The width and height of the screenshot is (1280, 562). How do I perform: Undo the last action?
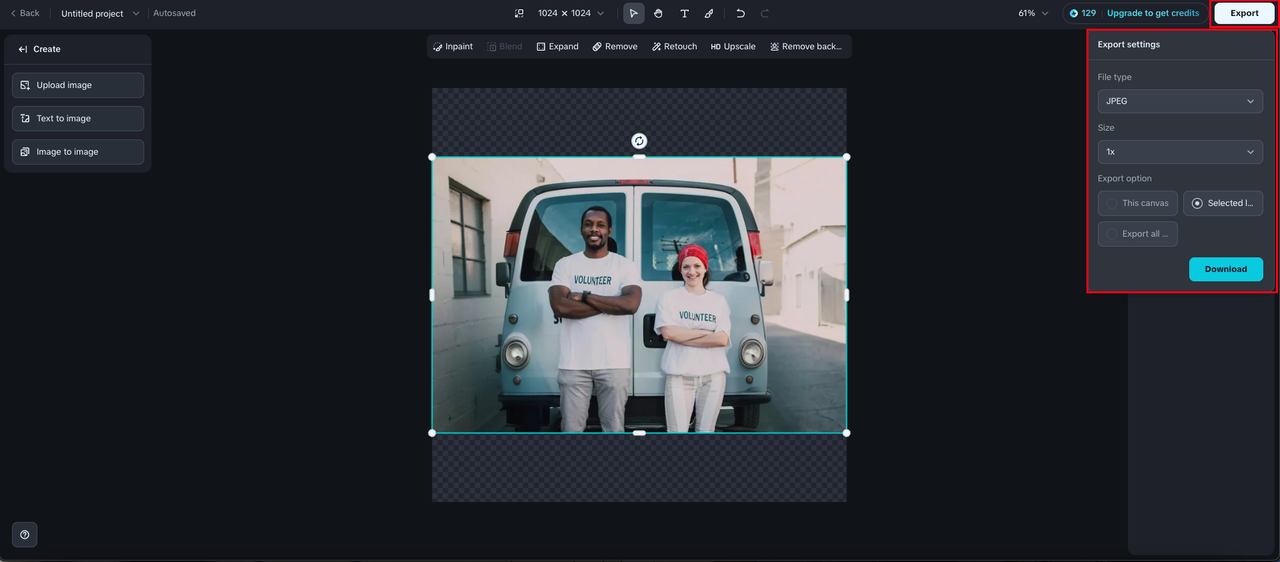click(740, 13)
